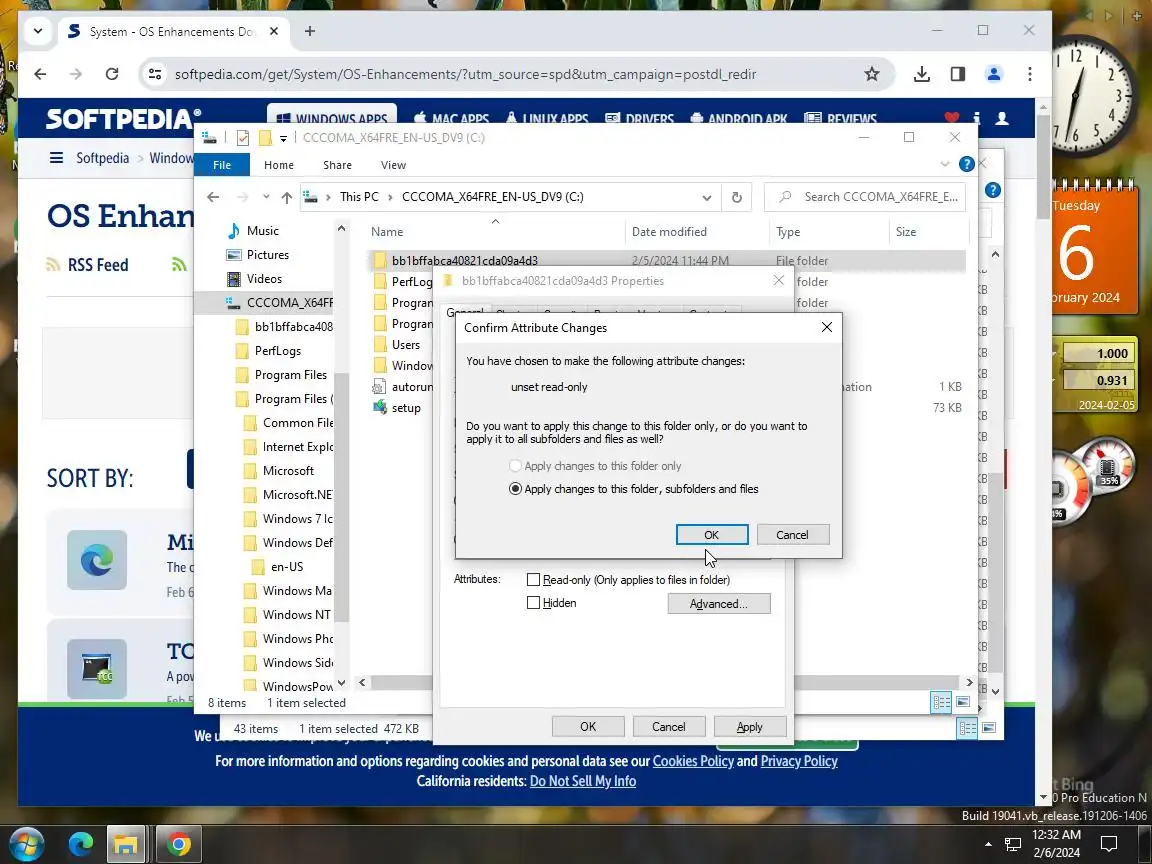Expand the Explorer address bar history dropdown

click(706, 197)
